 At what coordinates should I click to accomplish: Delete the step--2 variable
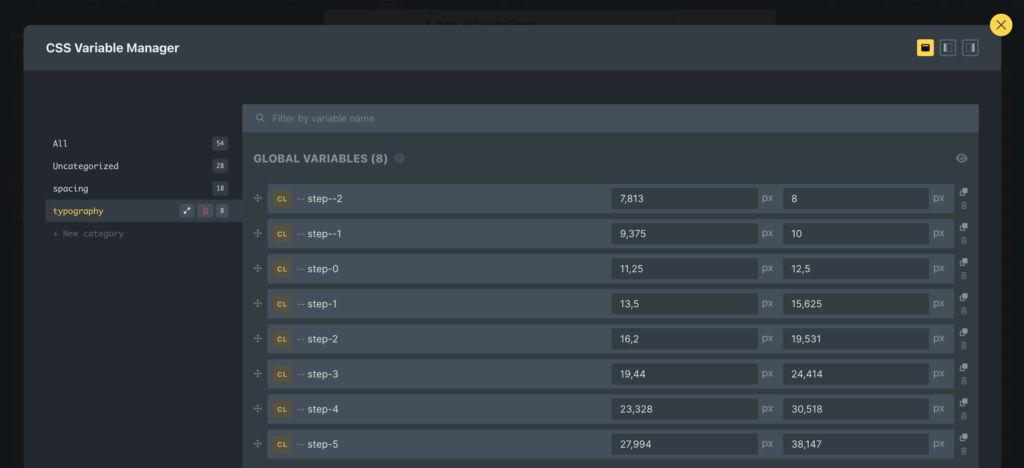[x=964, y=206]
